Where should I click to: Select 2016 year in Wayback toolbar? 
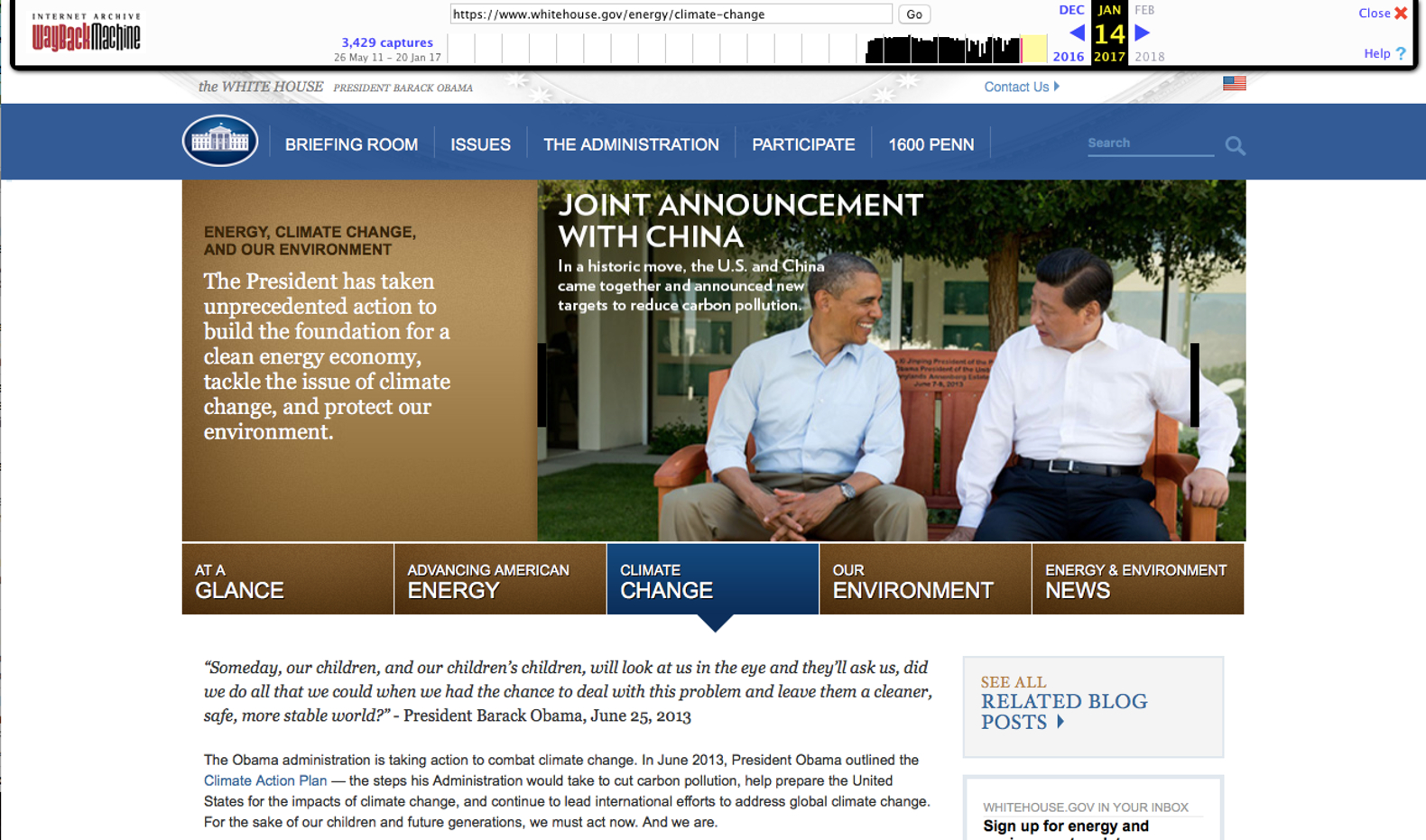1069,56
